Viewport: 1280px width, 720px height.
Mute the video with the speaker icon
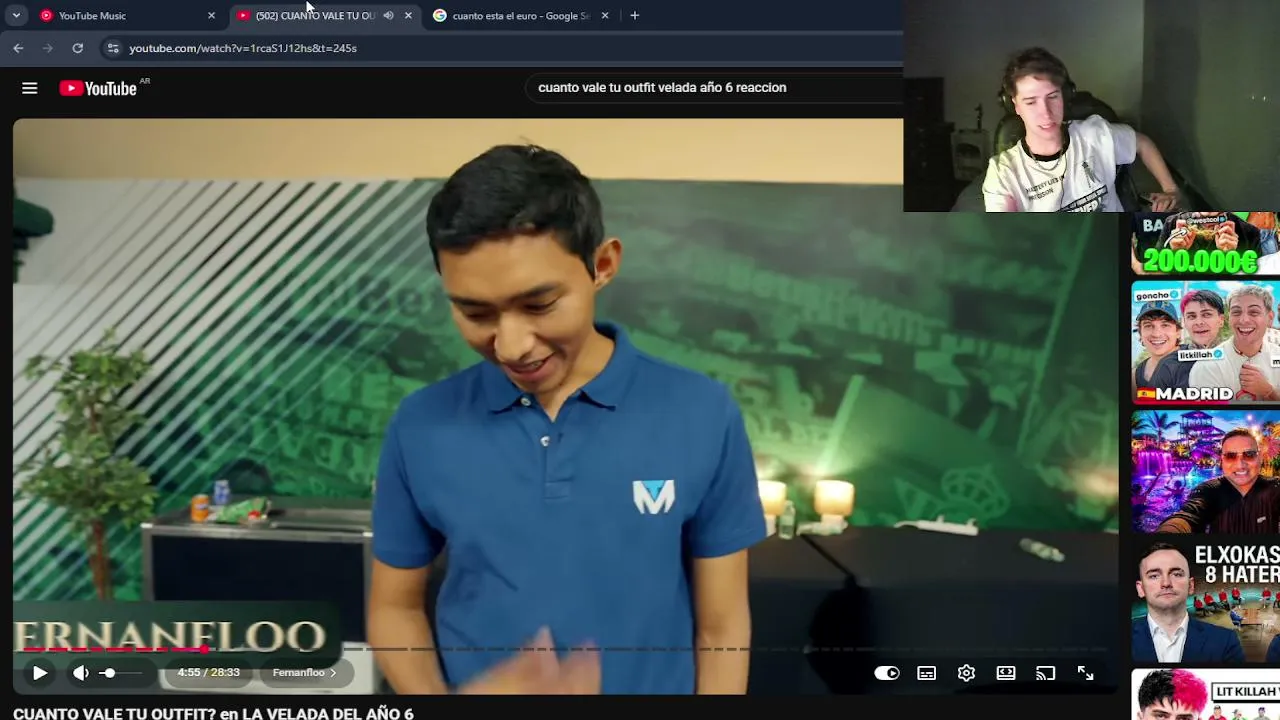point(81,673)
